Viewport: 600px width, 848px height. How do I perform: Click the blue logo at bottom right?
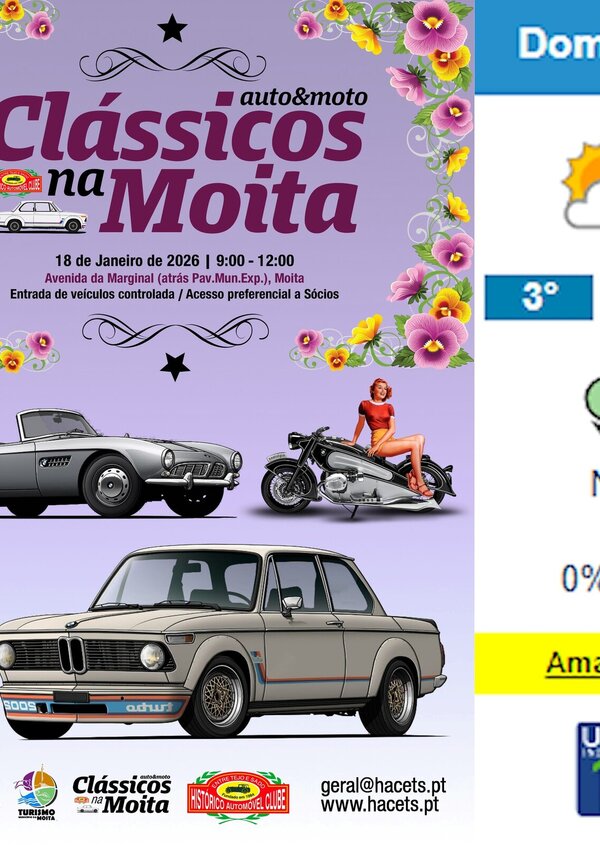point(589,769)
